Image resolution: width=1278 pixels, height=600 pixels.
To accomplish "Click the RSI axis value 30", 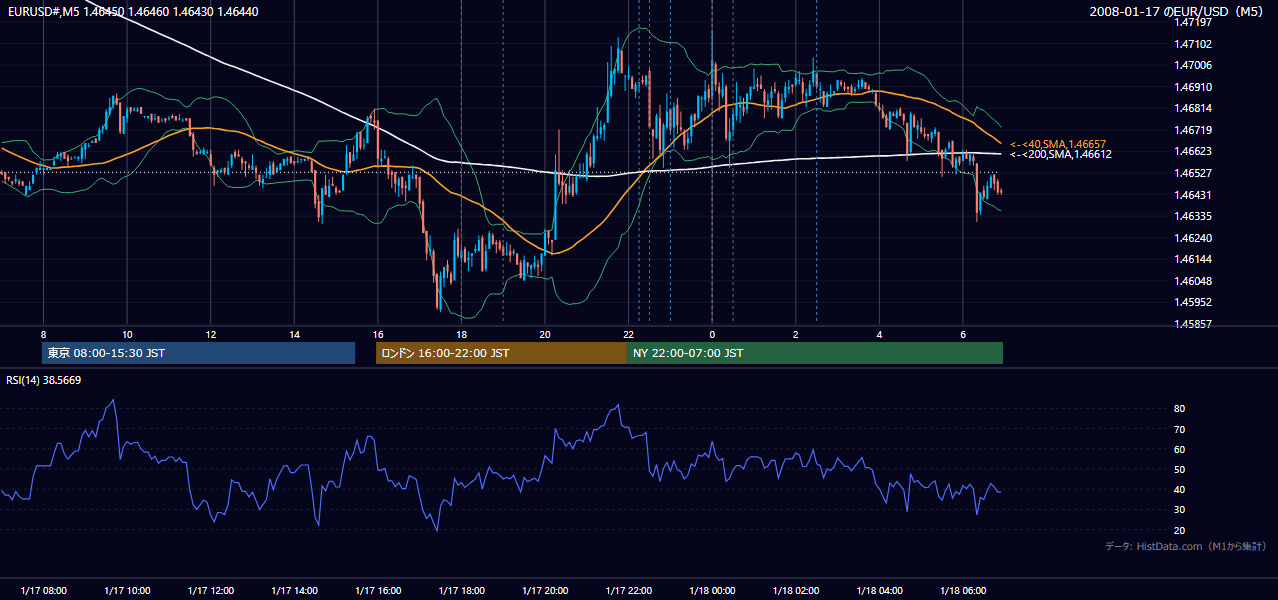I will coord(1180,510).
